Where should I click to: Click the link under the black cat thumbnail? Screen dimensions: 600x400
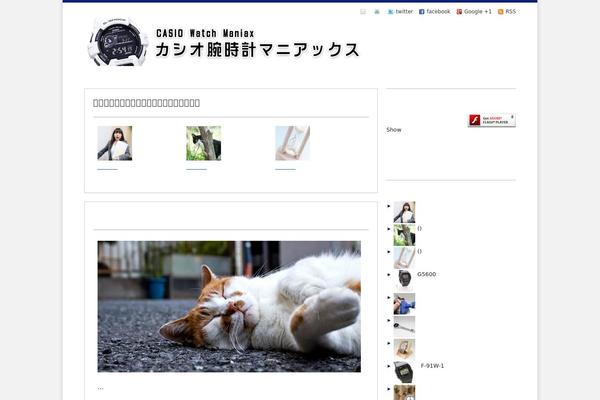[x=196, y=169]
